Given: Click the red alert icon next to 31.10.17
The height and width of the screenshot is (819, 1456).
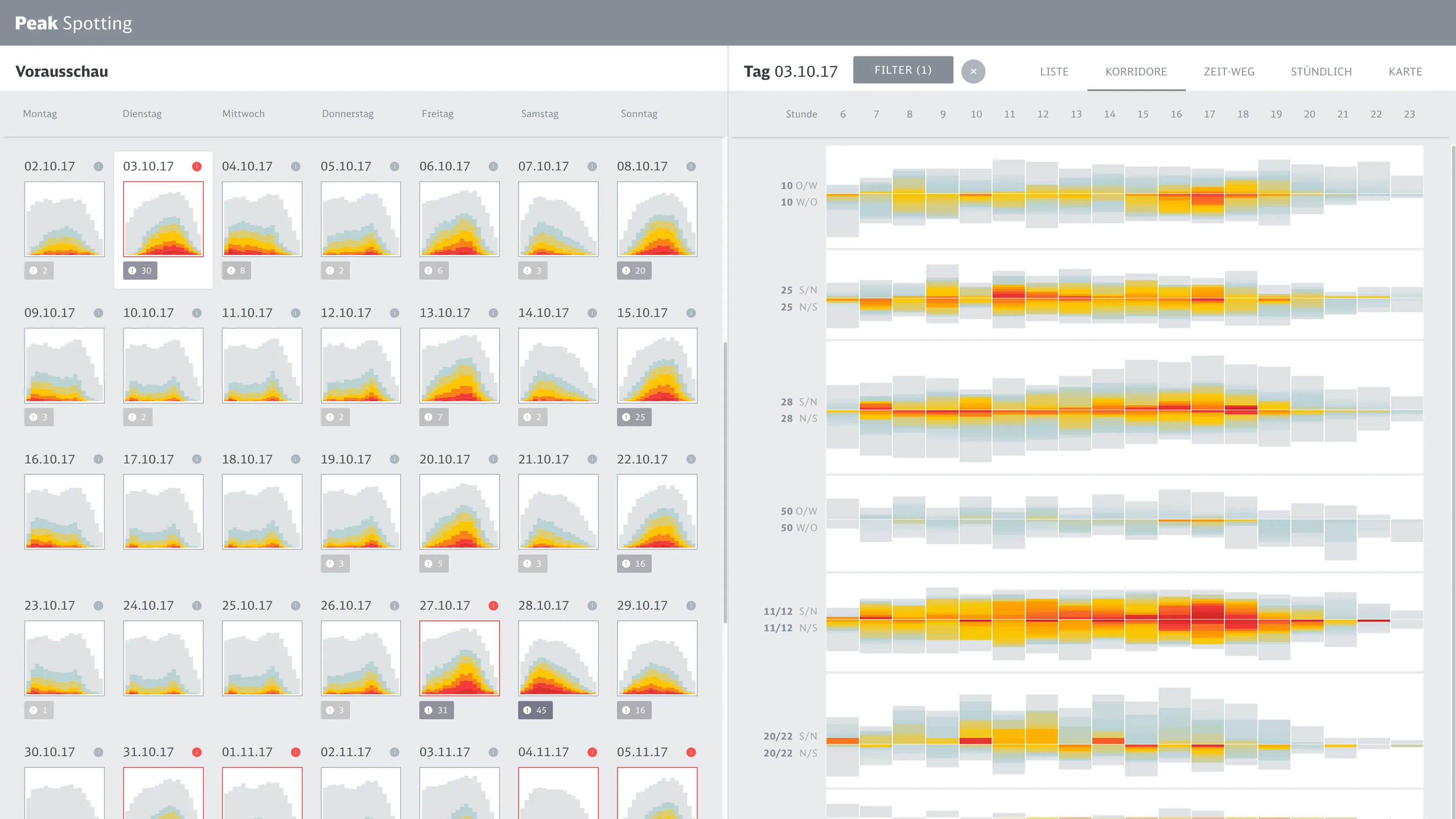Looking at the screenshot, I should click(197, 752).
